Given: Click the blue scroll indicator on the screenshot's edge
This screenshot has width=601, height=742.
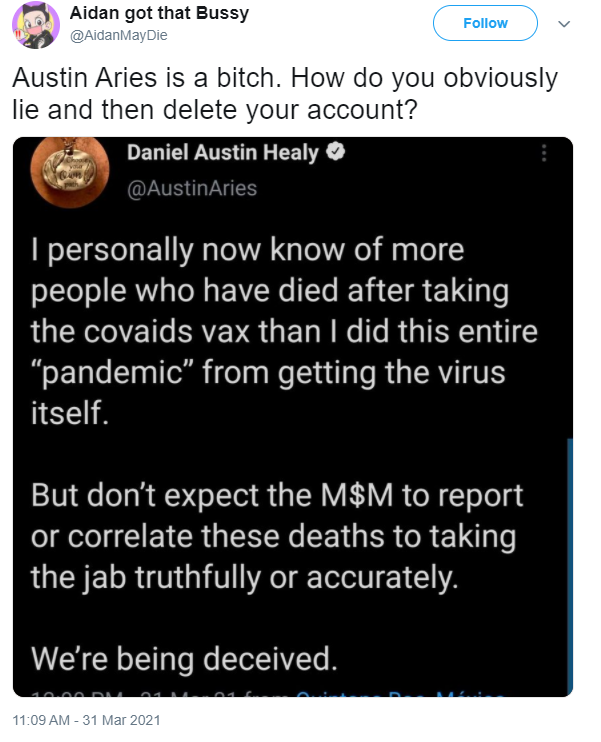Looking at the screenshot, I should point(570,560).
